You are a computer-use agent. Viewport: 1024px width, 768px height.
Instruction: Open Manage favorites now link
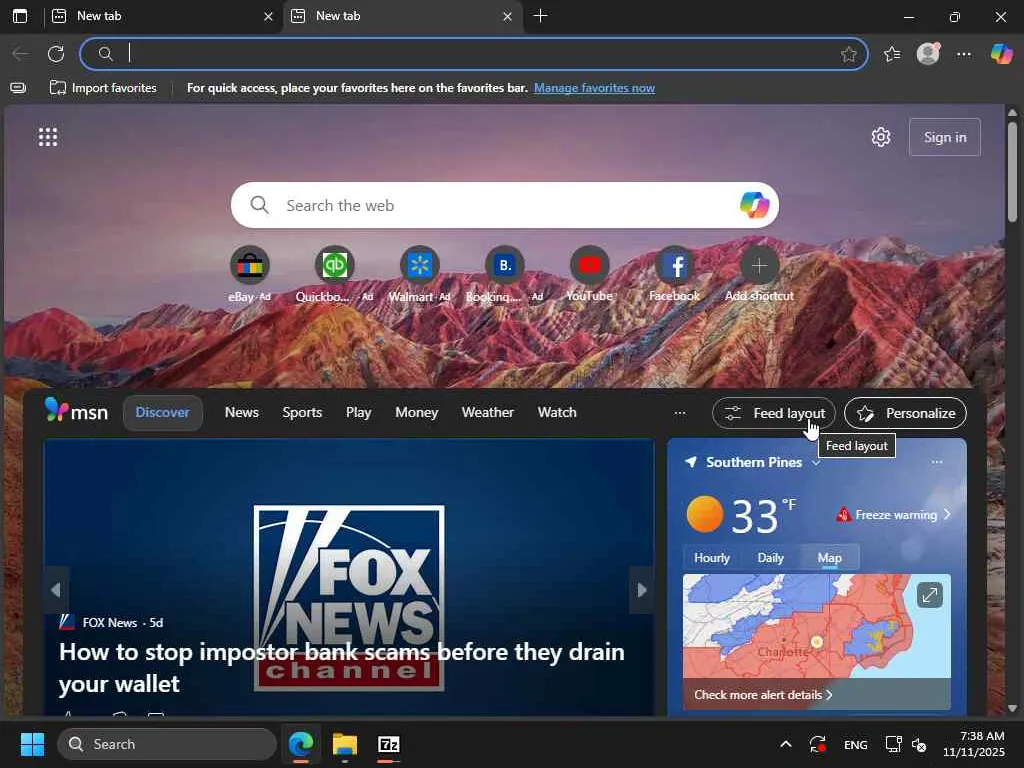pos(594,88)
